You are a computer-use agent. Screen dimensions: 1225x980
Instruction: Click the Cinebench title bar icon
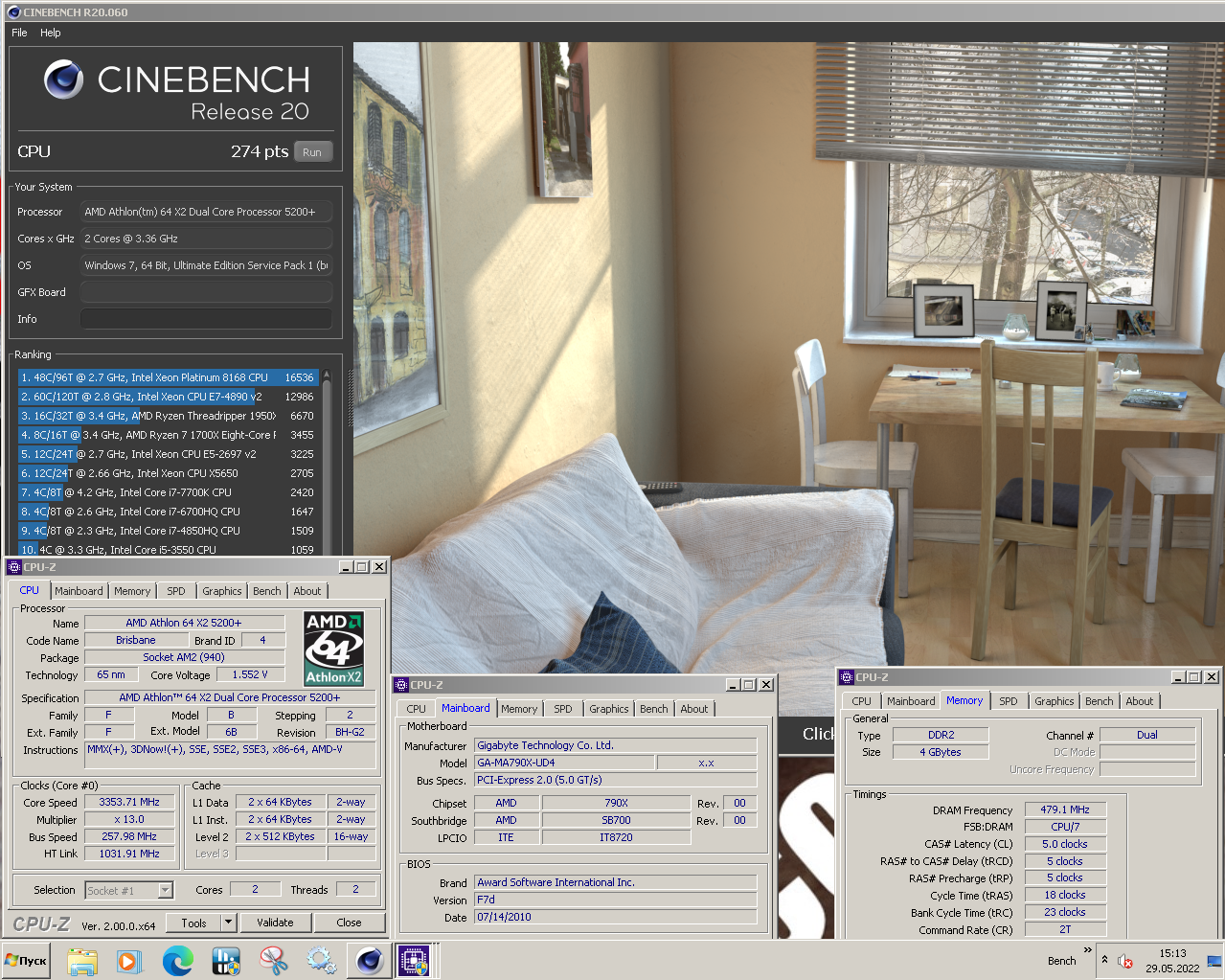click(x=13, y=12)
